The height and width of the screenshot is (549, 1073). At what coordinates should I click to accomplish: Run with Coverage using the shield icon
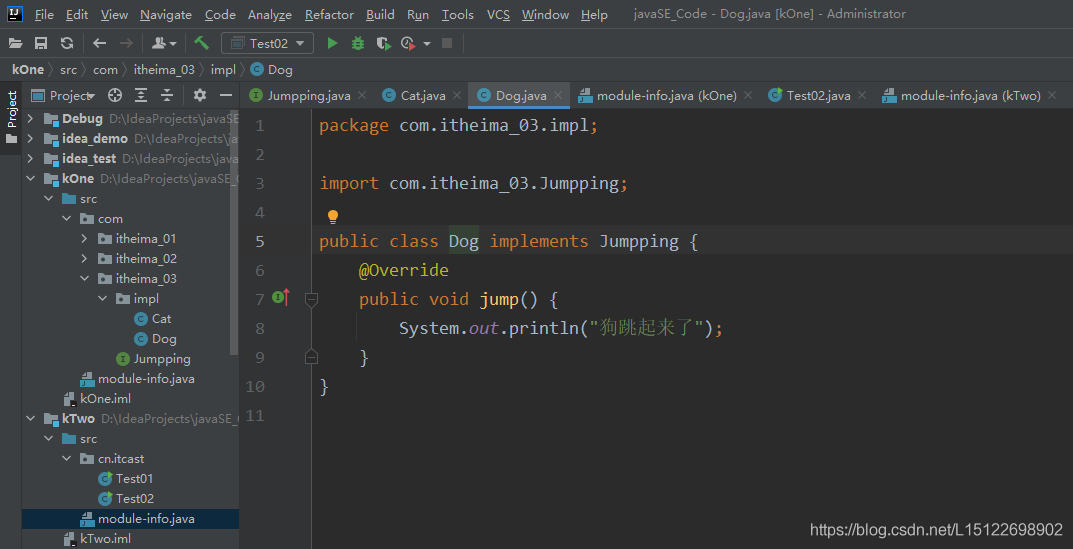tap(383, 43)
